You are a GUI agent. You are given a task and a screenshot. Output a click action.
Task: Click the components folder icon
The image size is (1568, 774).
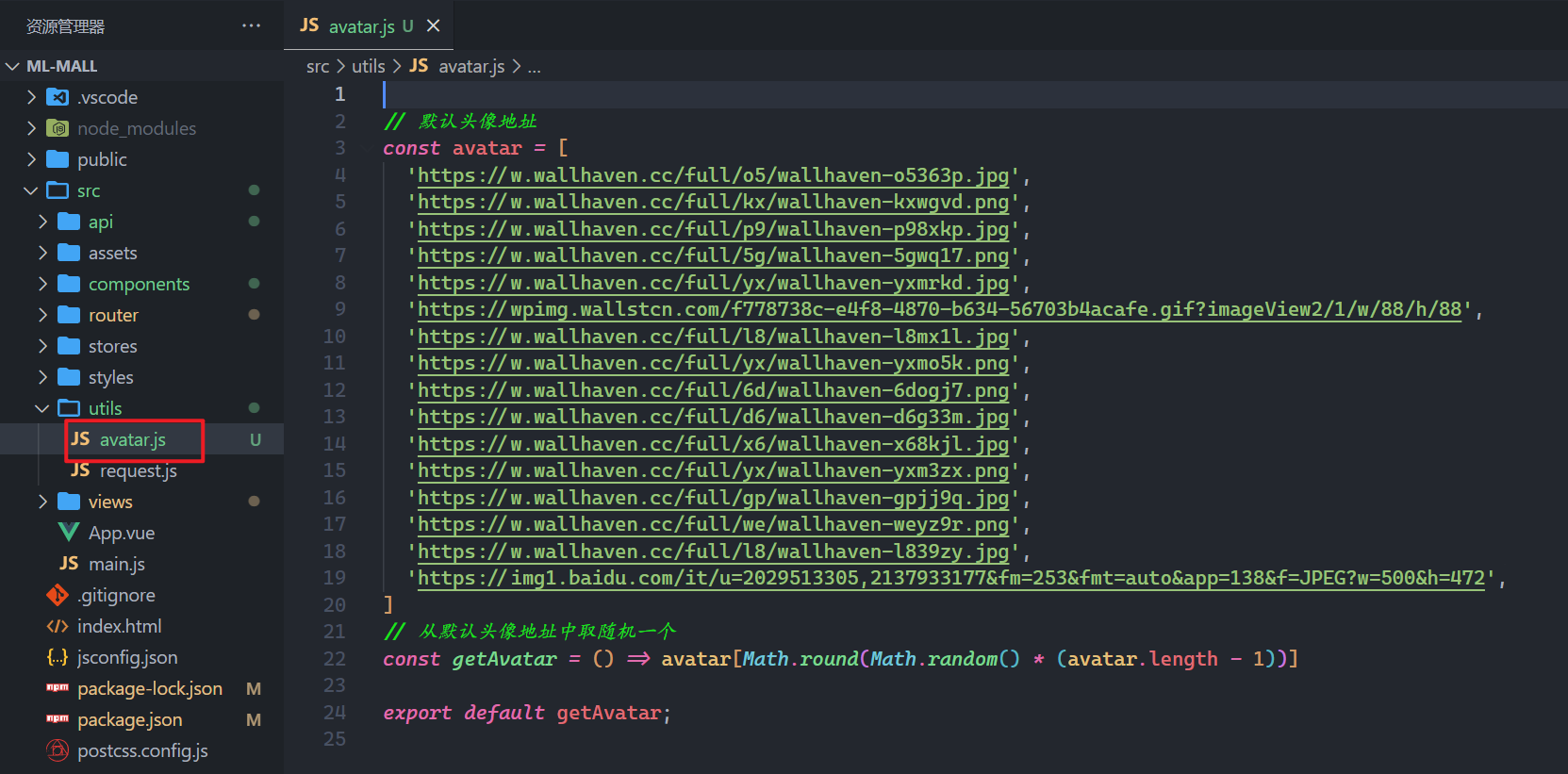69,284
